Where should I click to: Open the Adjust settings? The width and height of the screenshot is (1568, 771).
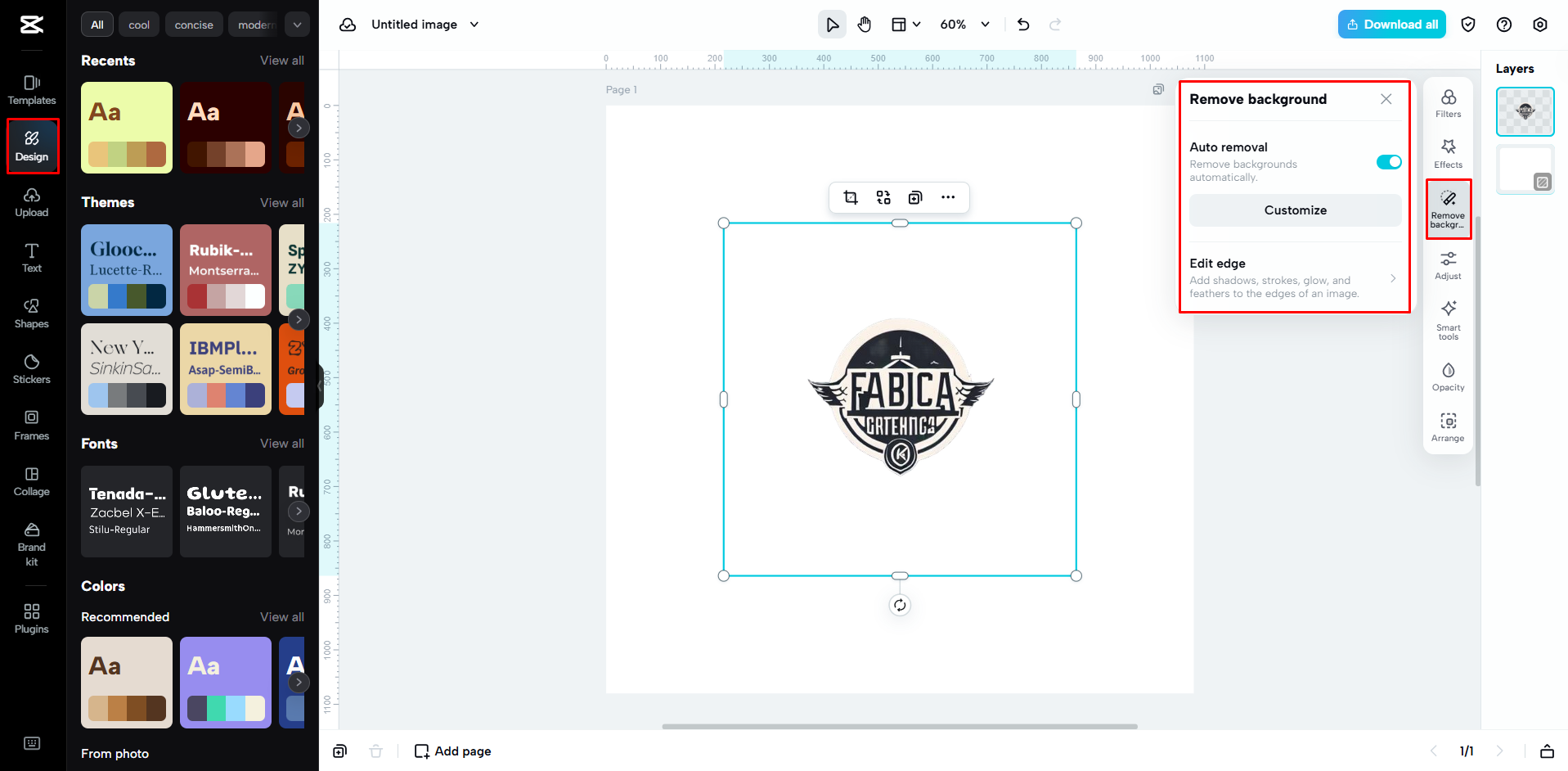[1448, 264]
